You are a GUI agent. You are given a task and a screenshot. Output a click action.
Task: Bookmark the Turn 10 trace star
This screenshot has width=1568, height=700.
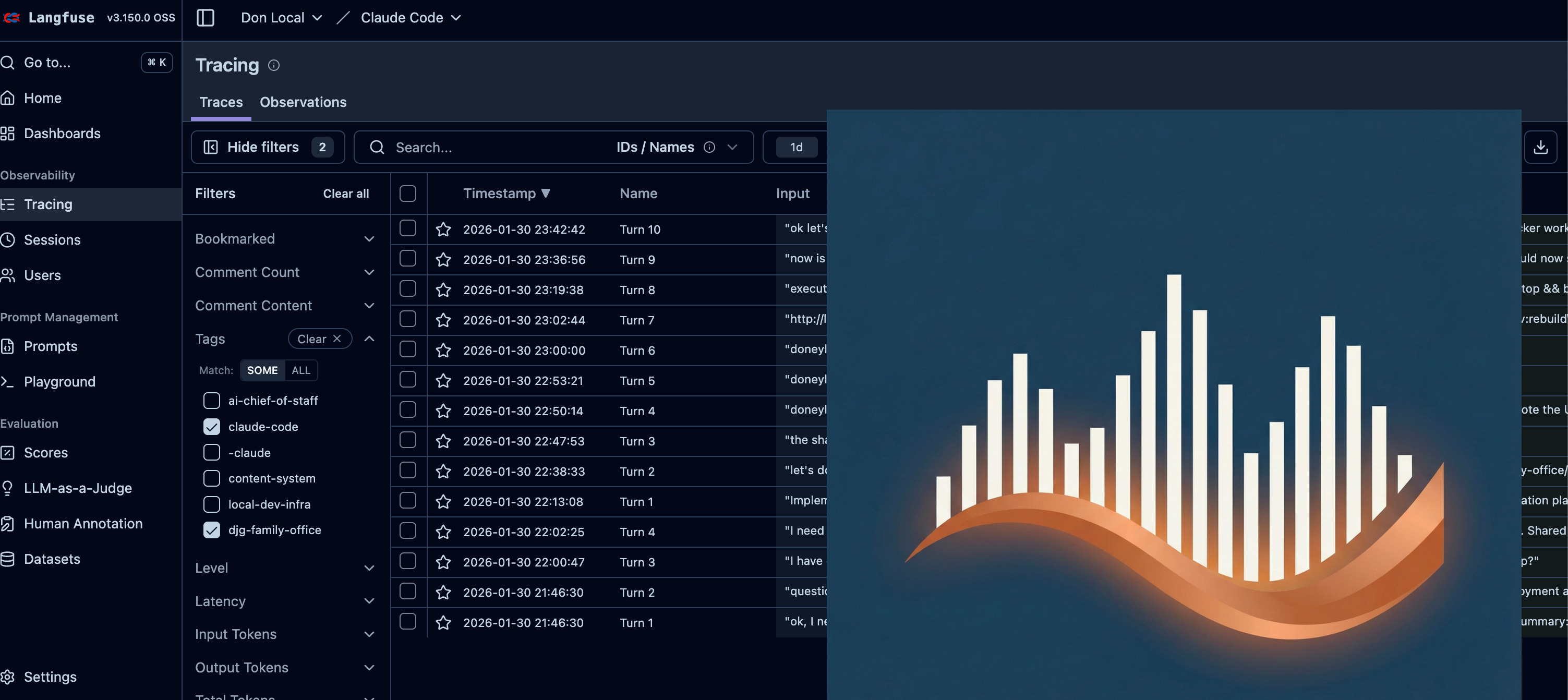tap(443, 230)
